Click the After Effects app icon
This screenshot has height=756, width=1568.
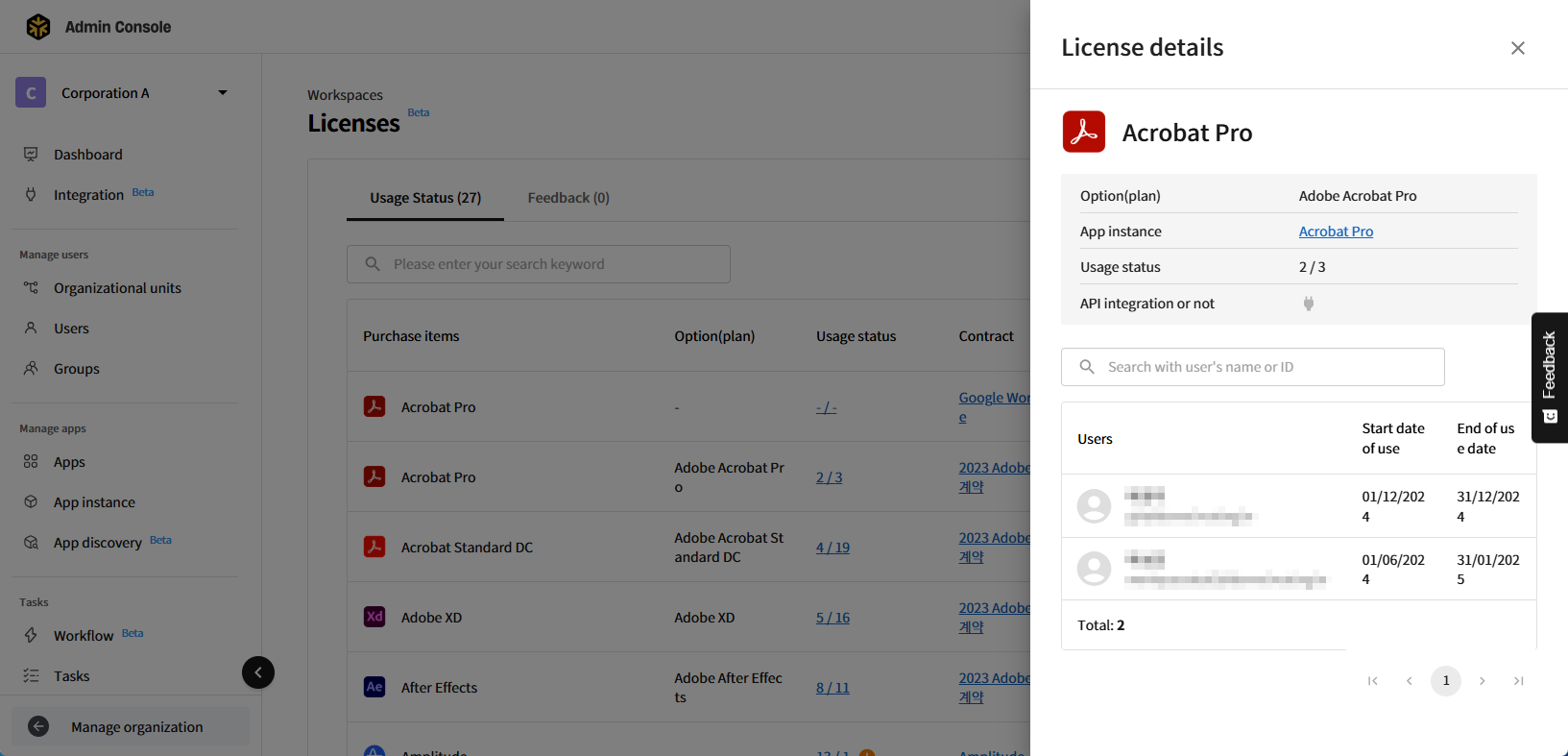click(x=374, y=687)
